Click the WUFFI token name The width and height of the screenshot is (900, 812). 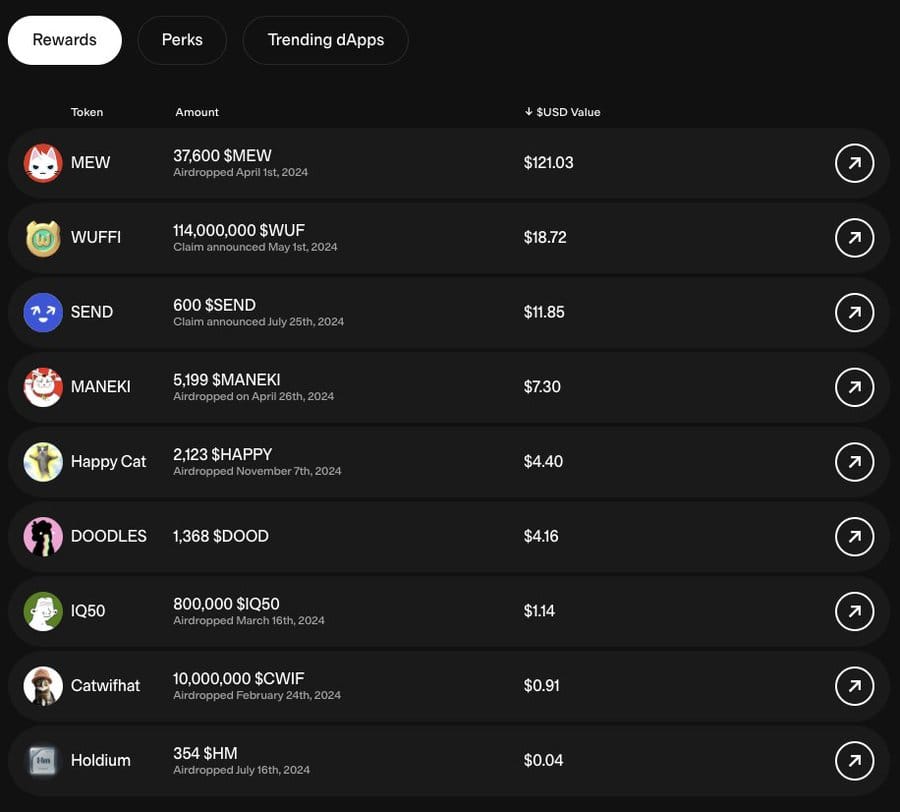[96, 238]
